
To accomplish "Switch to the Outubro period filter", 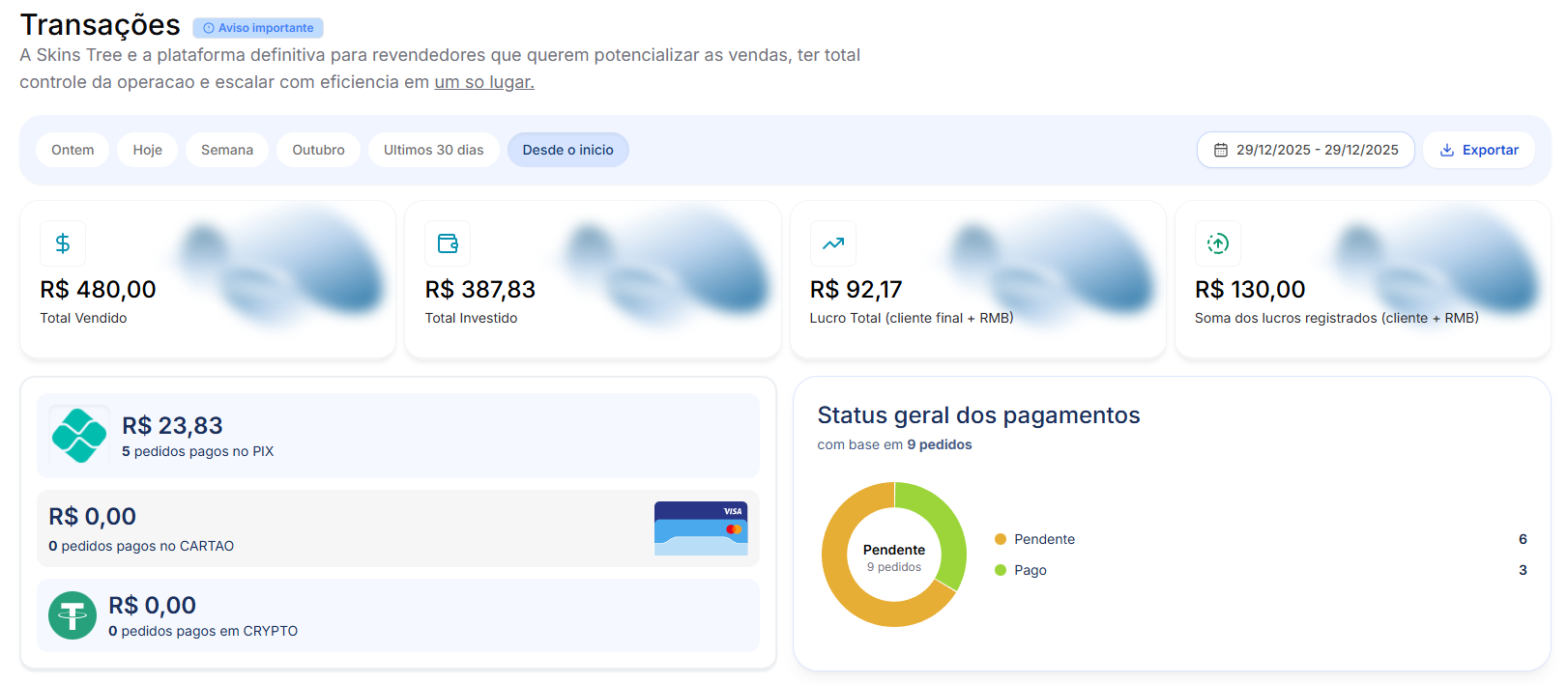I will (318, 150).
